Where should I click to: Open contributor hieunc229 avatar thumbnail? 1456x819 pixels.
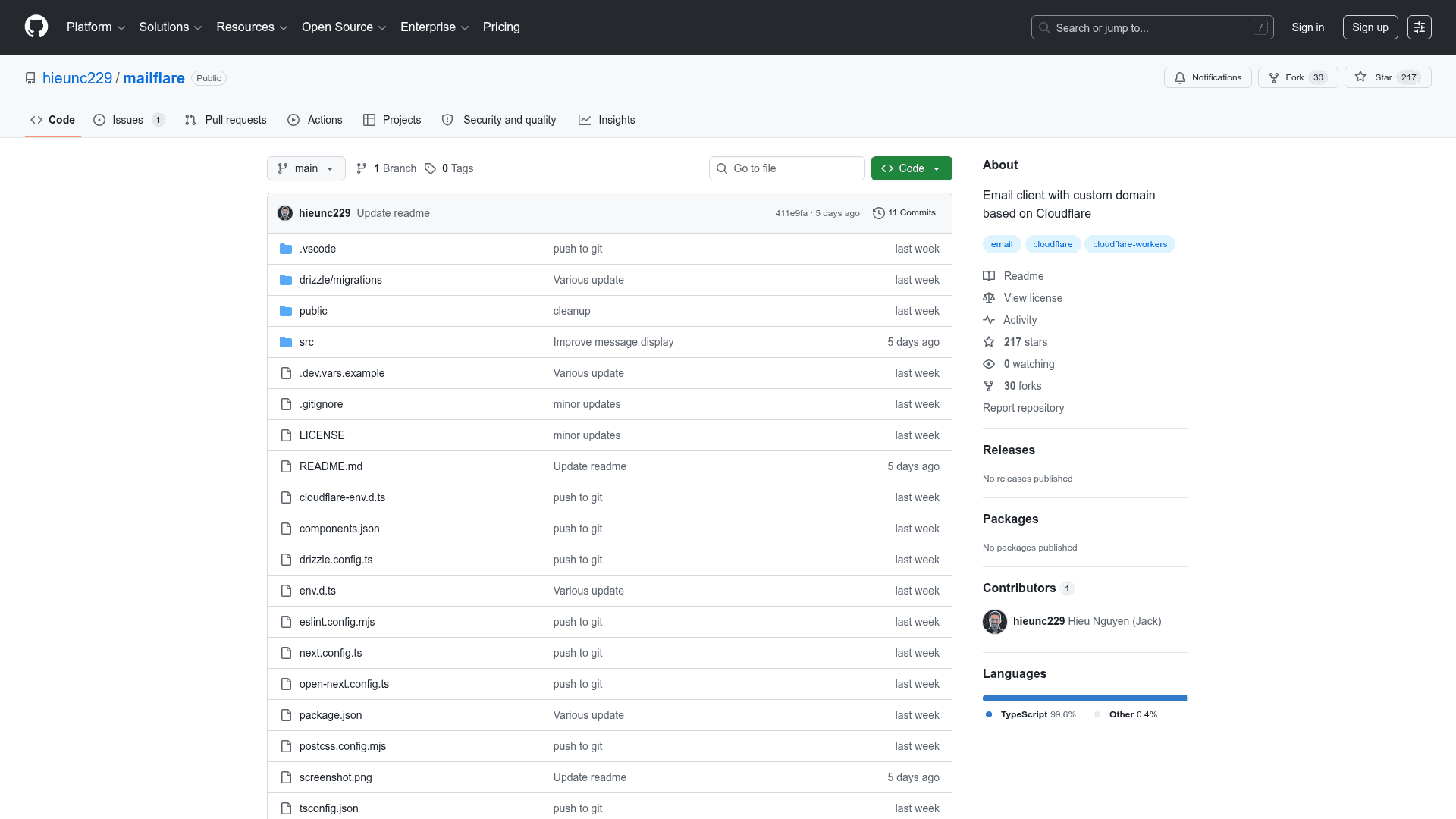coord(995,621)
